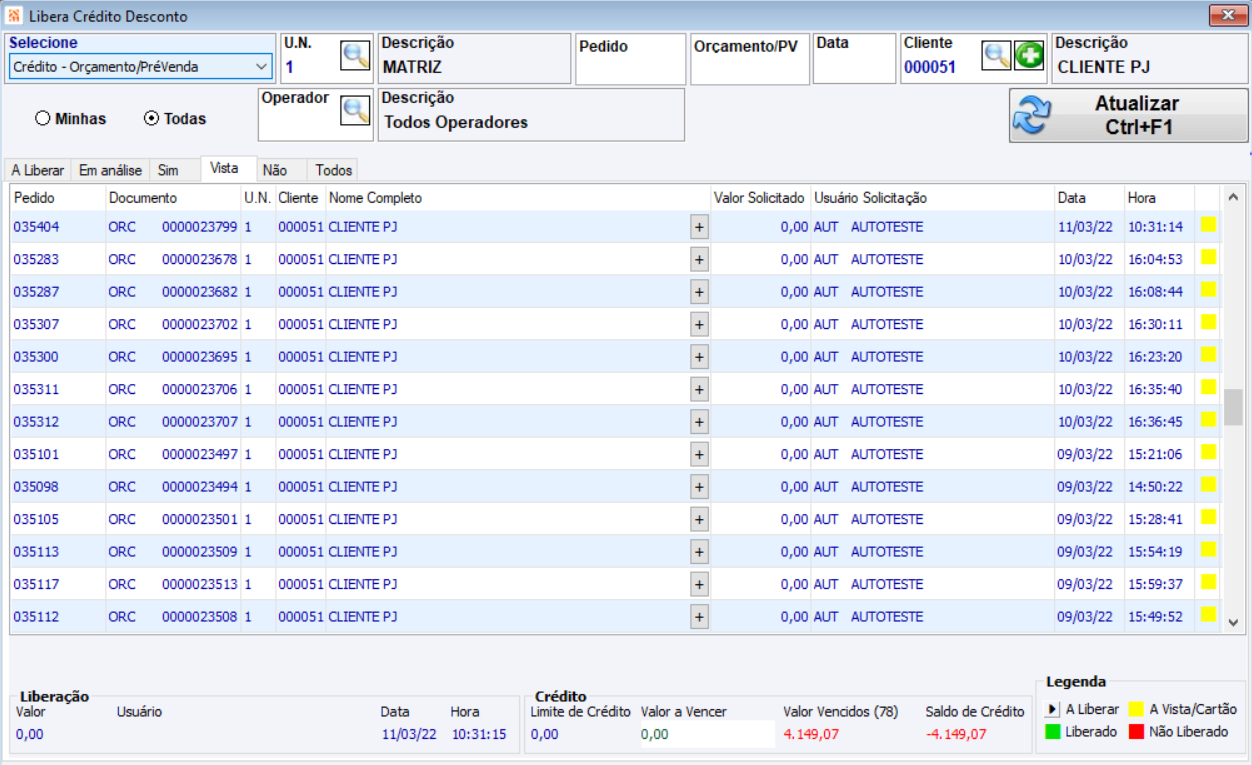The width and height of the screenshot is (1252, 765).
Task: Click the Cliente search magnifier icon
Action: pos(996,56)
